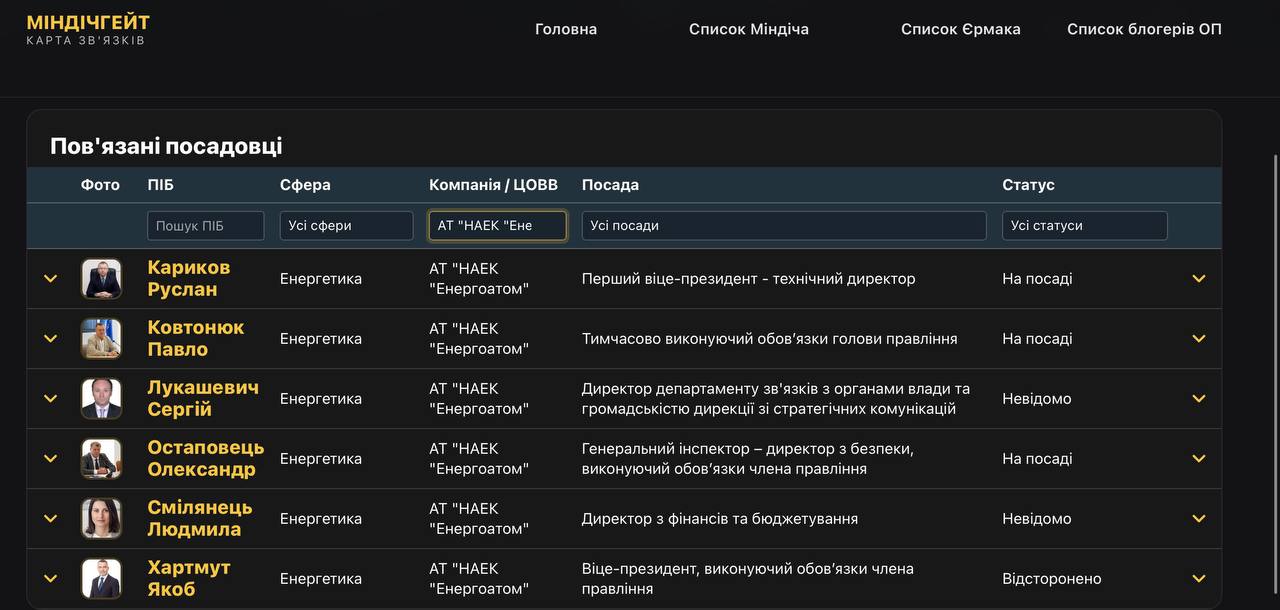Click the Посада column header
1280x610 pixels.
pos(610,185)
